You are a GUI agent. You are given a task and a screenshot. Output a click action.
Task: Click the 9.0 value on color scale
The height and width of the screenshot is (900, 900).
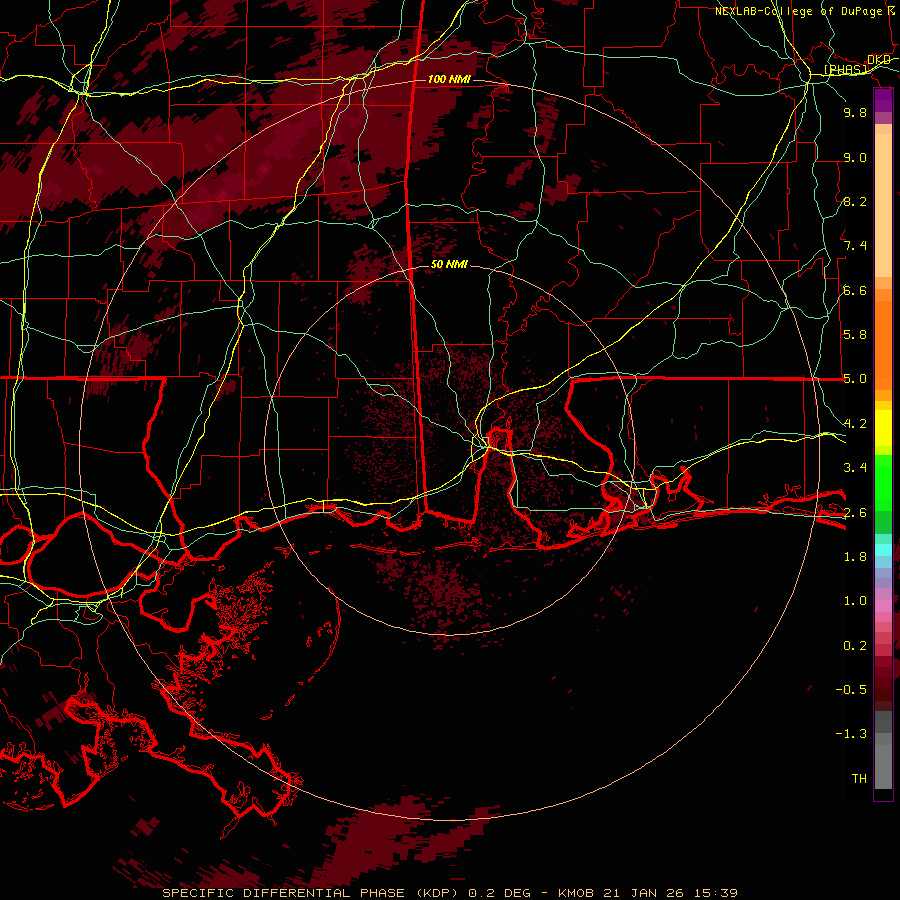tap(855, 157)
